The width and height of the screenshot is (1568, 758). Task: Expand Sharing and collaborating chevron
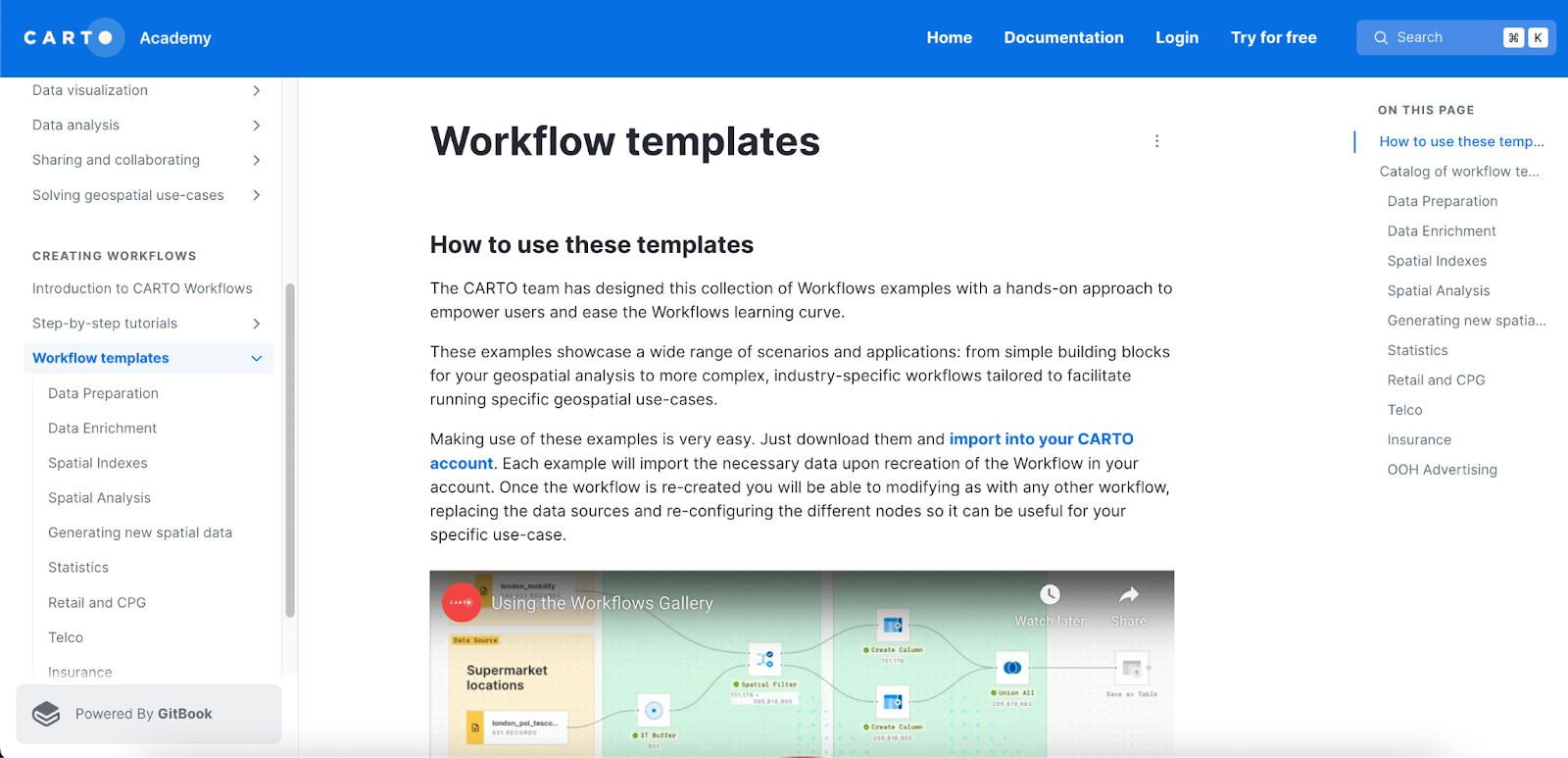[x=257, y=160]
